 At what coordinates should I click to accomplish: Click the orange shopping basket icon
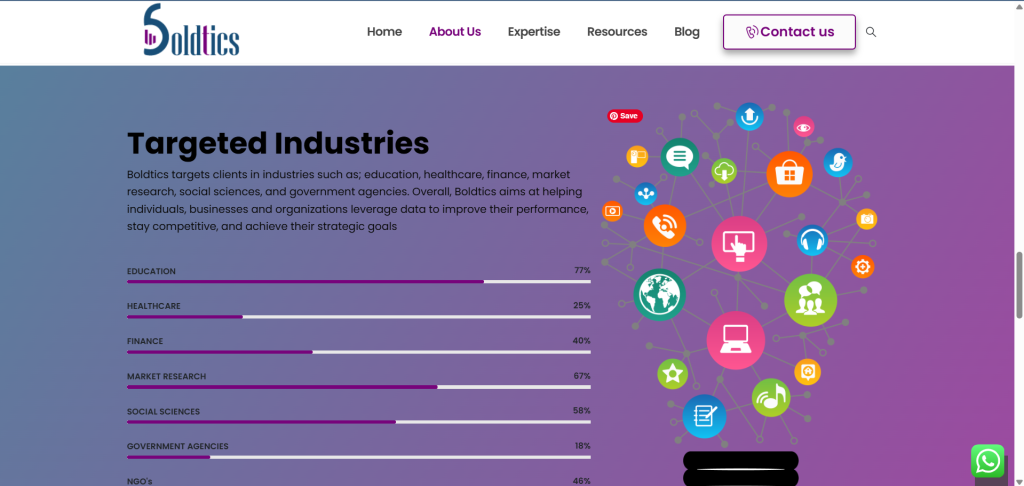point(789,174)
